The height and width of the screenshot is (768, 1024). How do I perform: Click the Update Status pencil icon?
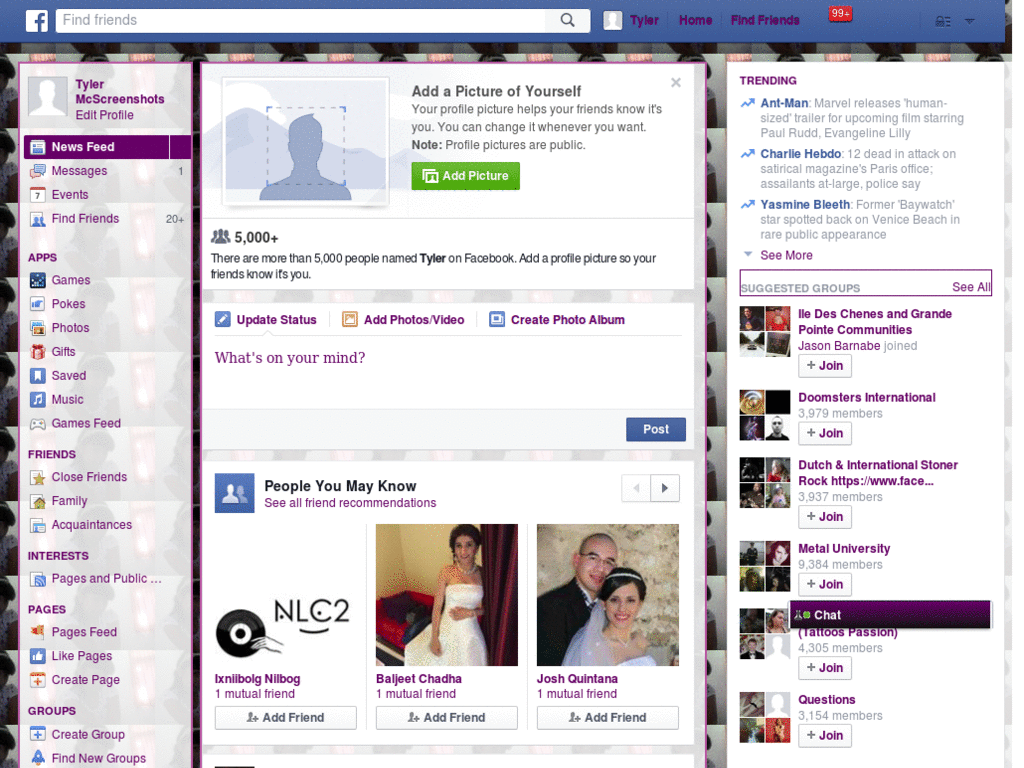click(x=223, y=319)
